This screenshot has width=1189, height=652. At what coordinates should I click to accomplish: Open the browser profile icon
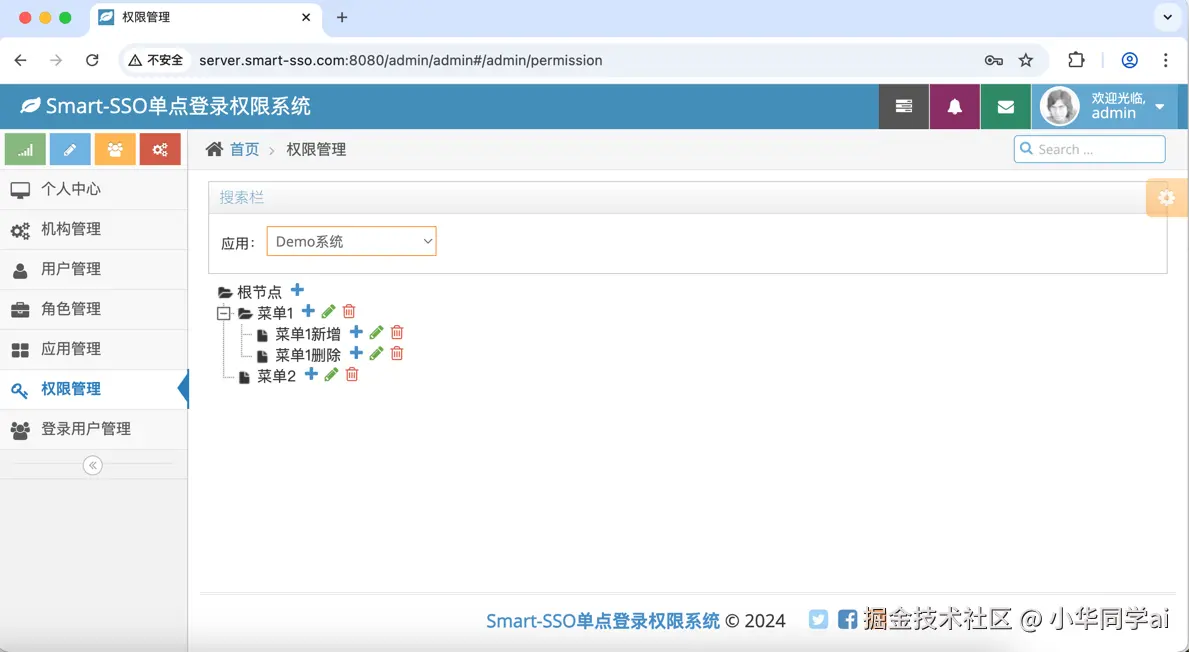[x=1129, y=60]
